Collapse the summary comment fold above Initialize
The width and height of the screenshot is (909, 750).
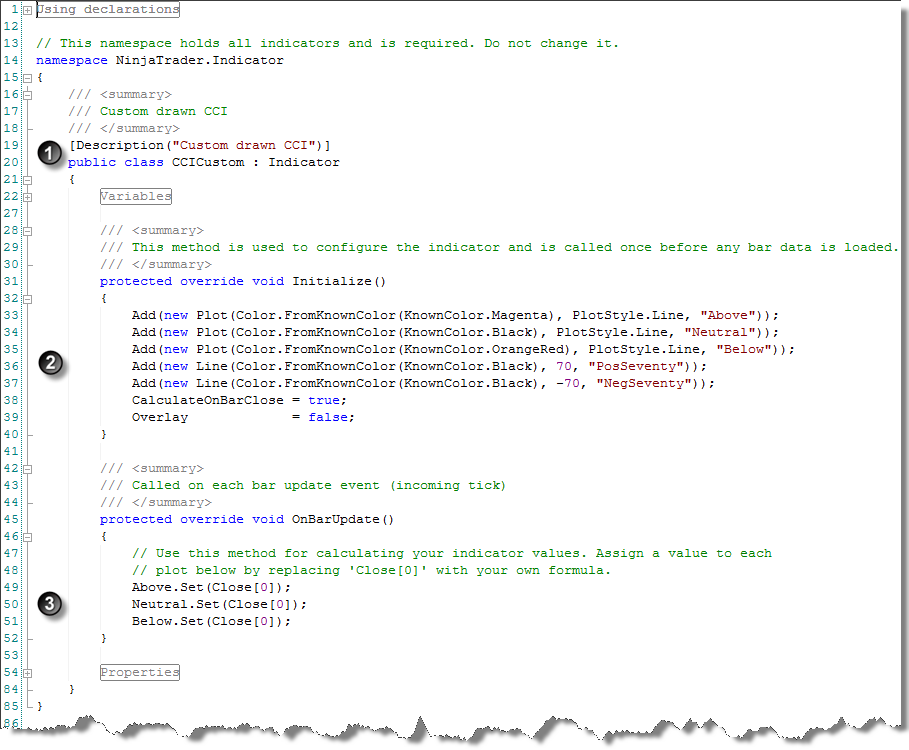click(x=26, y=230)
